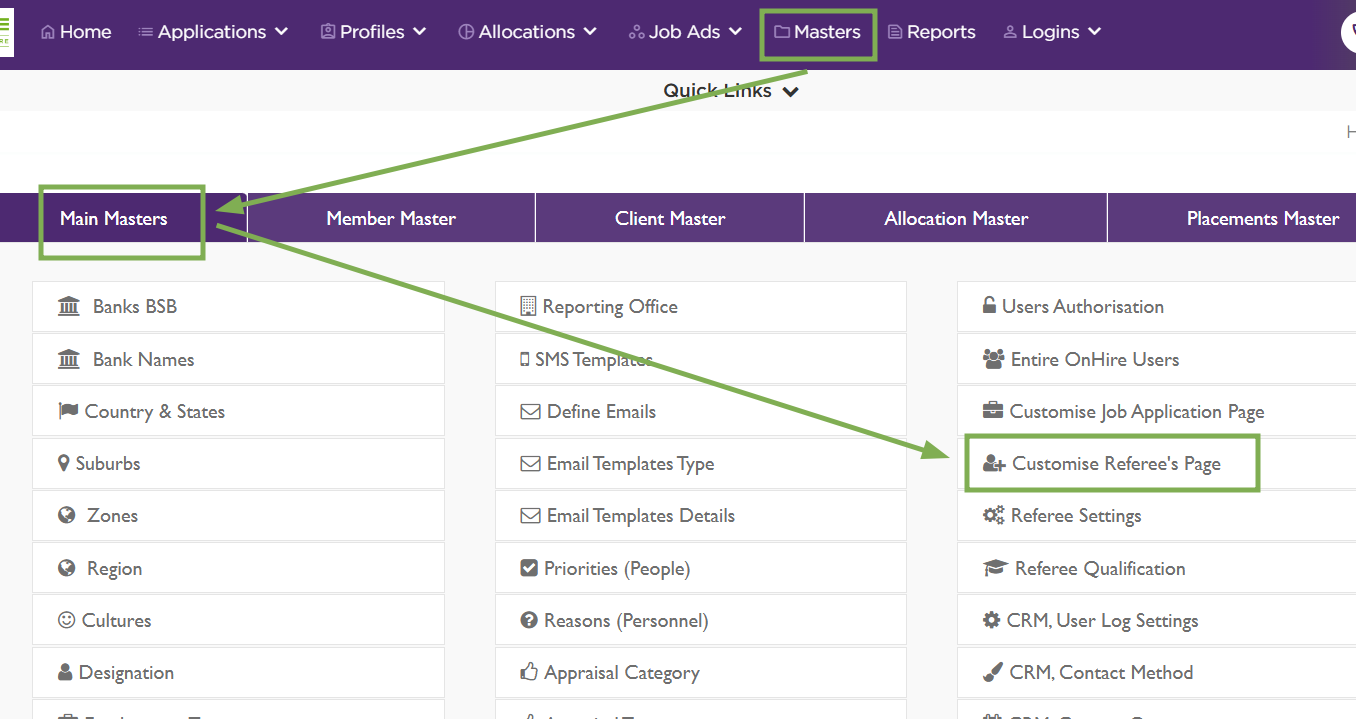Image resolution: width=1356 pixels, height=719 pixels.
Task: Click the Reporting Office building icon
Action: (528, 306)
